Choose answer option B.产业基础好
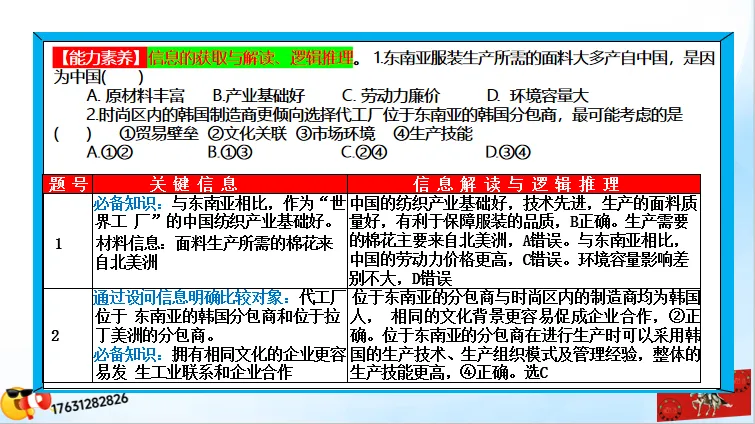Viewport: 755px width, 424px height. pyautogui.click(x=259, y=96)
